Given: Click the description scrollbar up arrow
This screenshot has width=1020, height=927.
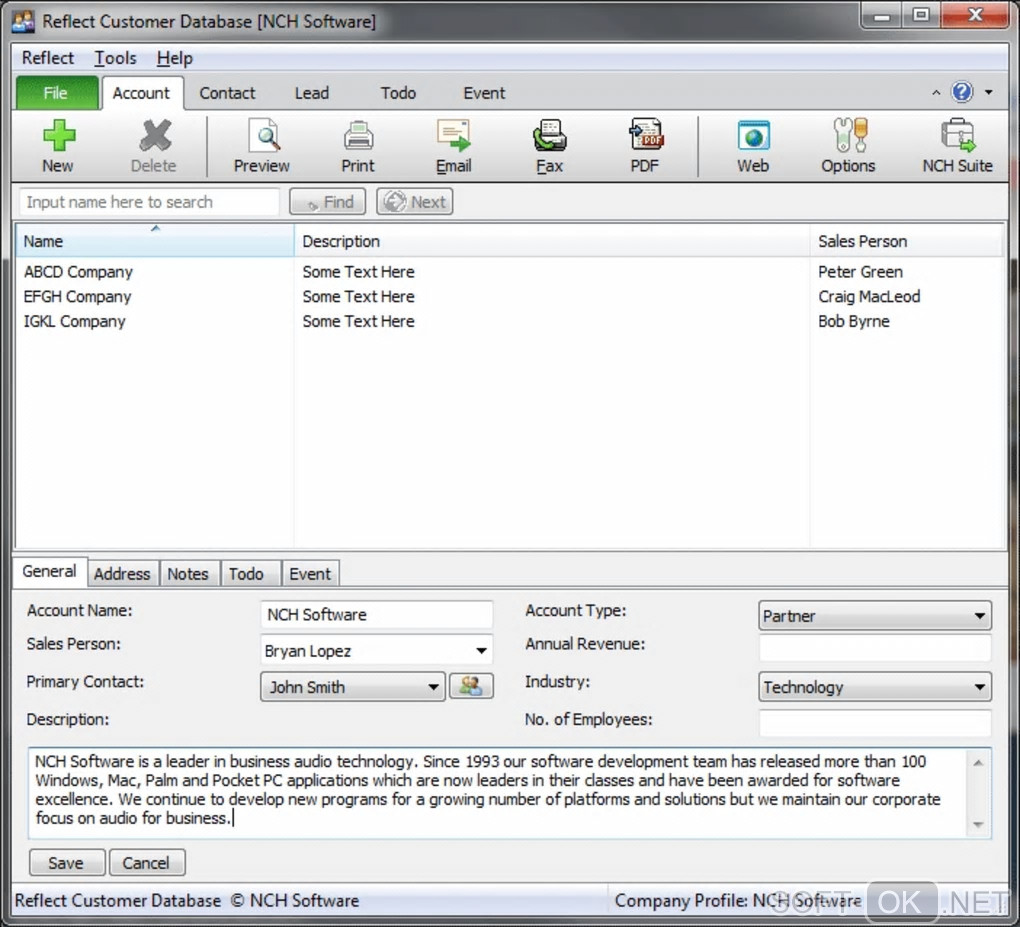Looking at the screenshot, I should [978, 762].
